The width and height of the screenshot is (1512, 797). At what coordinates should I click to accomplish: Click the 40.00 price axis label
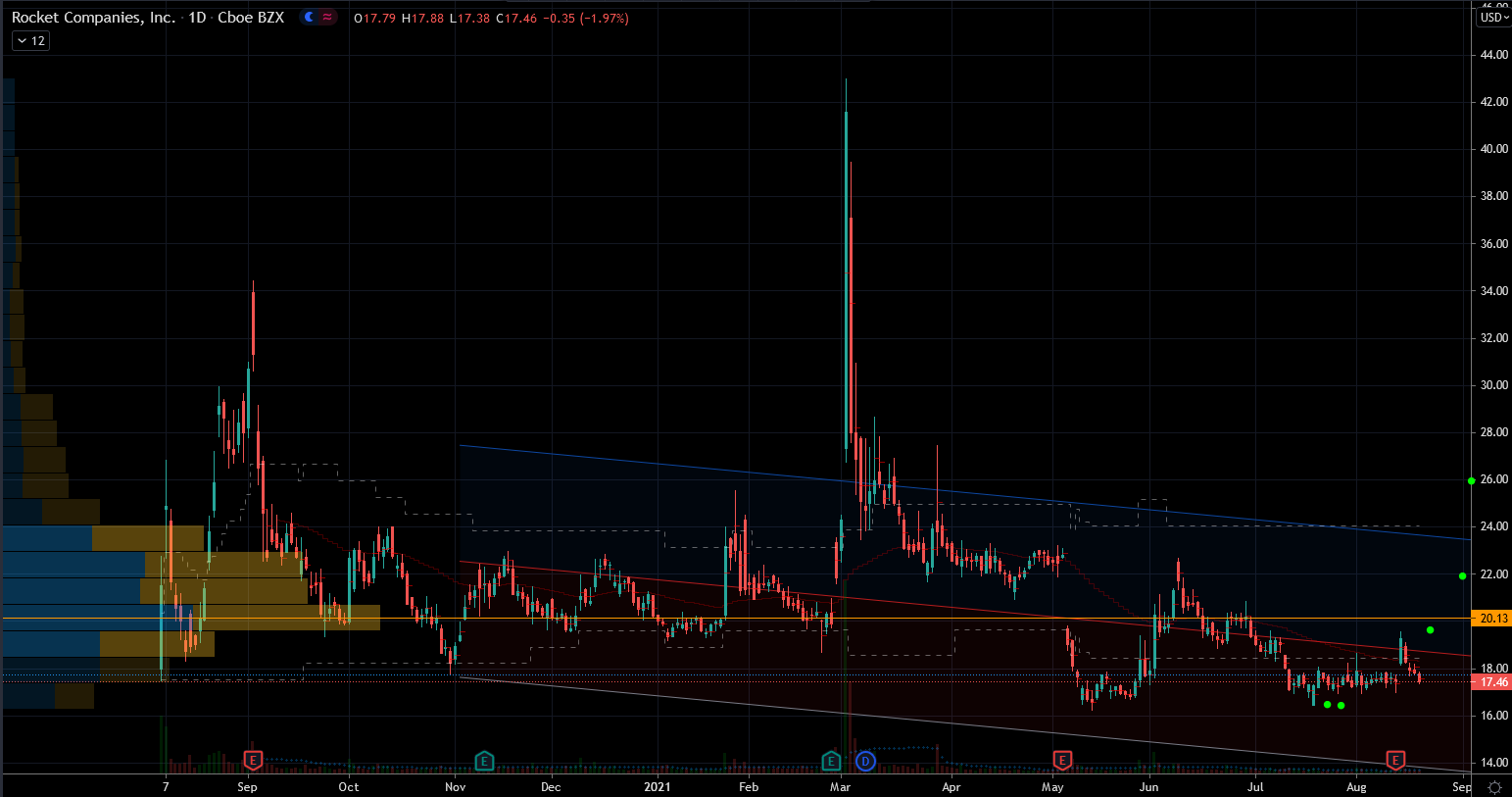tap(1494, 149)
